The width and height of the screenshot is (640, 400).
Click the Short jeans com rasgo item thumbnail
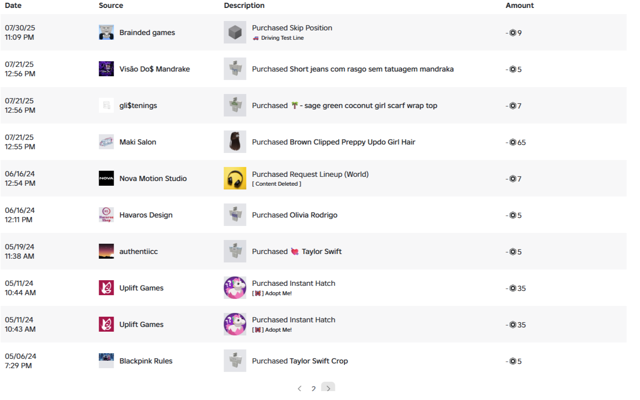235,69
